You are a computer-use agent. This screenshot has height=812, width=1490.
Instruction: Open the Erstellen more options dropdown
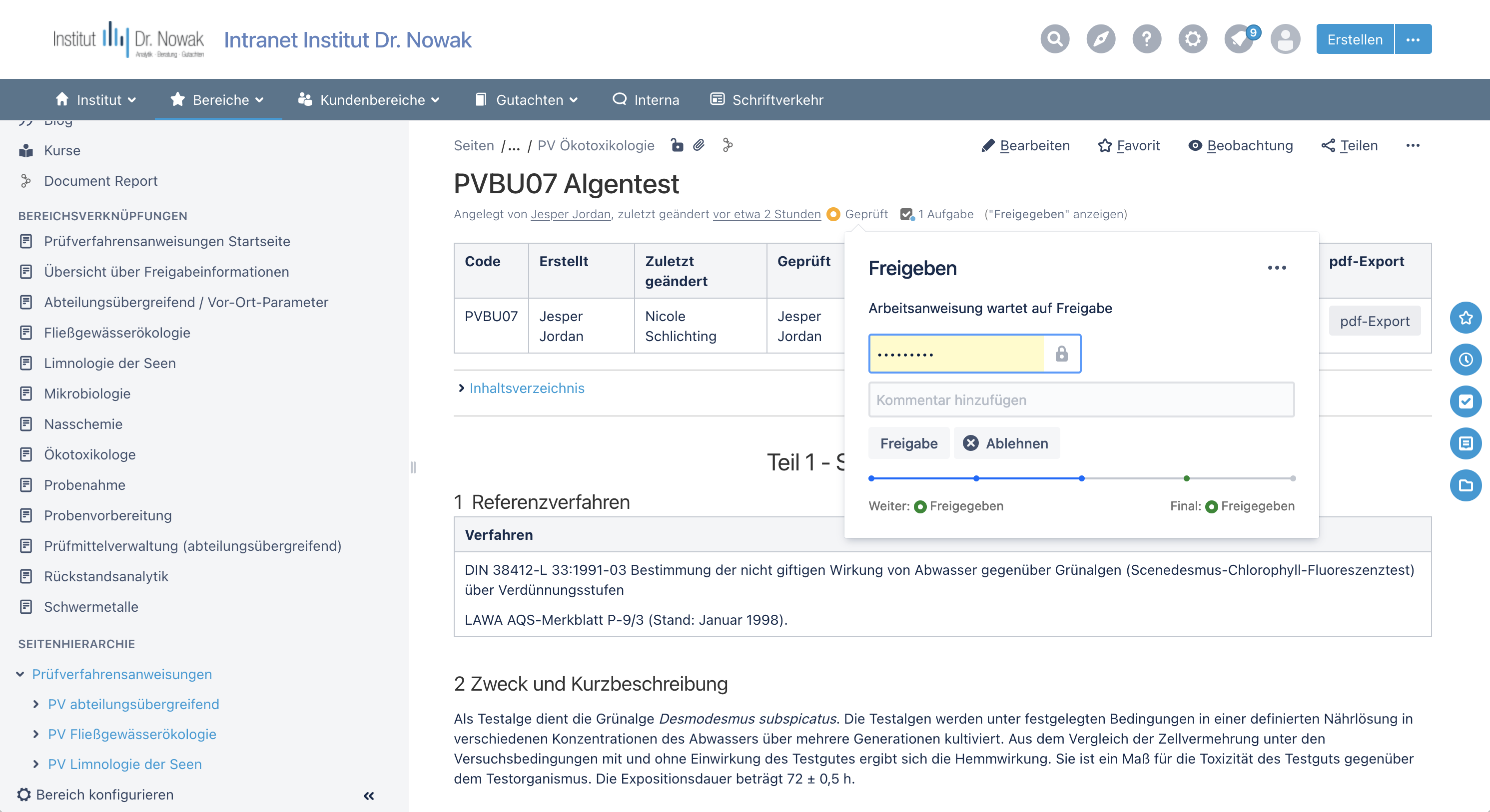pos(1413,39)
